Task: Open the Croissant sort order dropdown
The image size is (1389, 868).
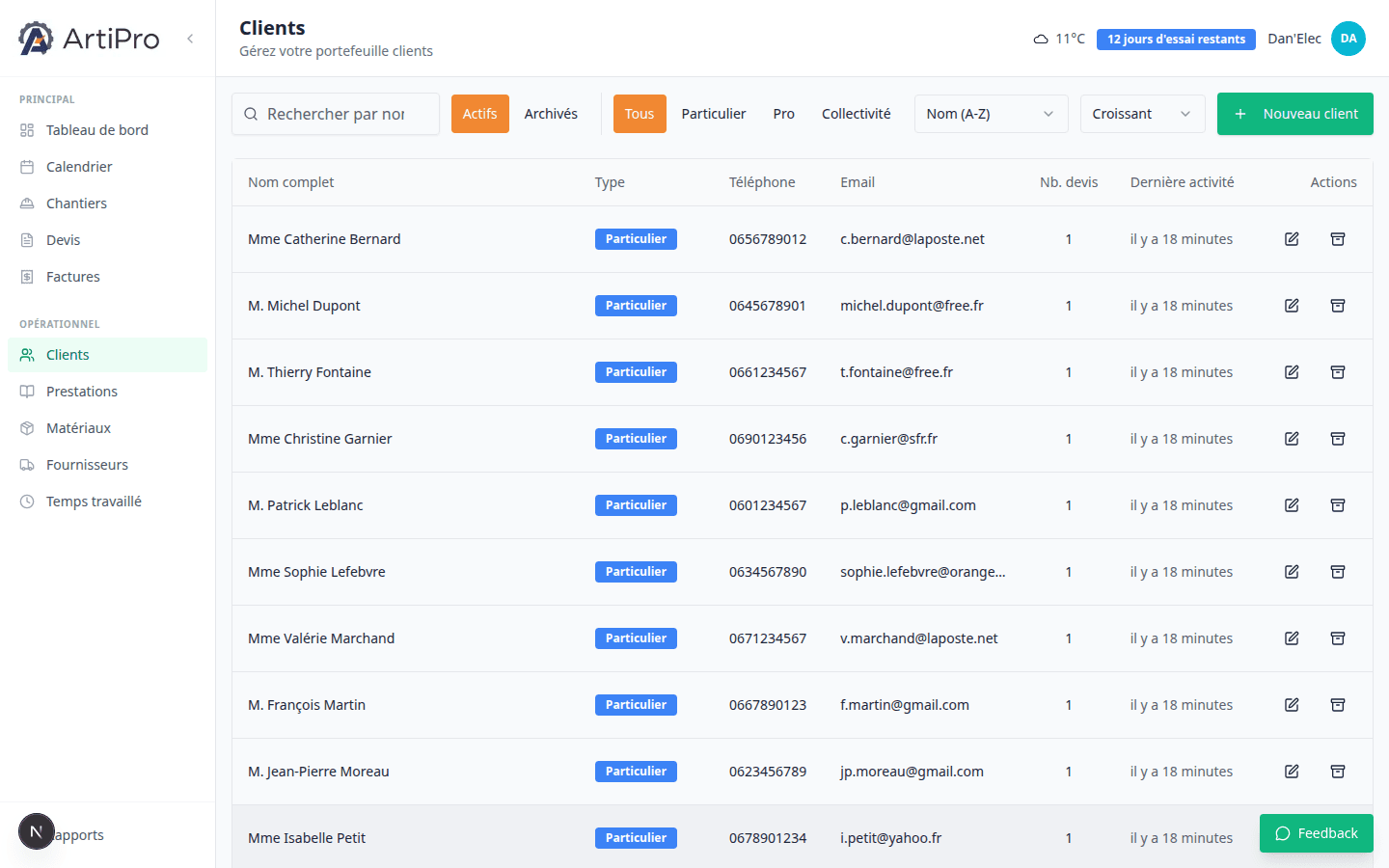Action: click(x=1142, y=113)
